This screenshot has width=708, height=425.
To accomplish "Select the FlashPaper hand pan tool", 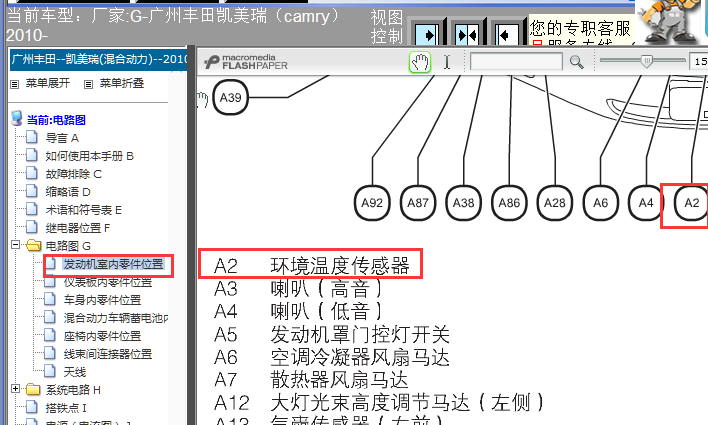I will click(420, 62).
